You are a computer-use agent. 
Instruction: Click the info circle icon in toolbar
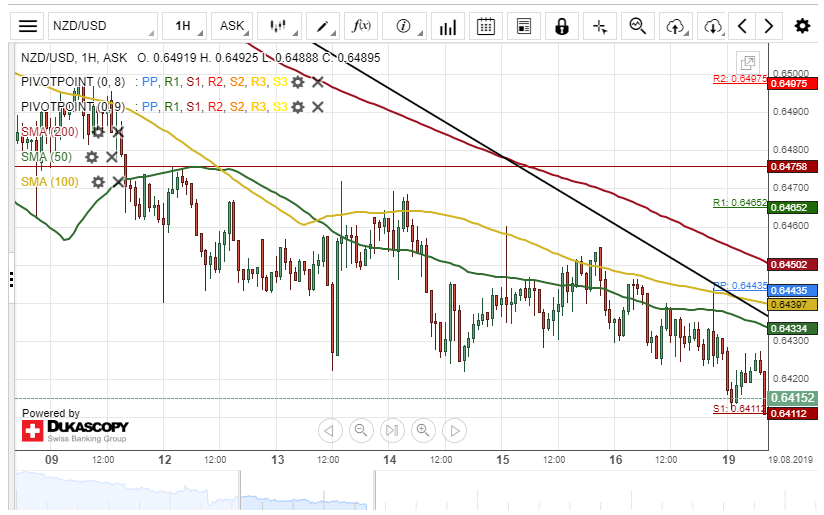tap(404, 26)
